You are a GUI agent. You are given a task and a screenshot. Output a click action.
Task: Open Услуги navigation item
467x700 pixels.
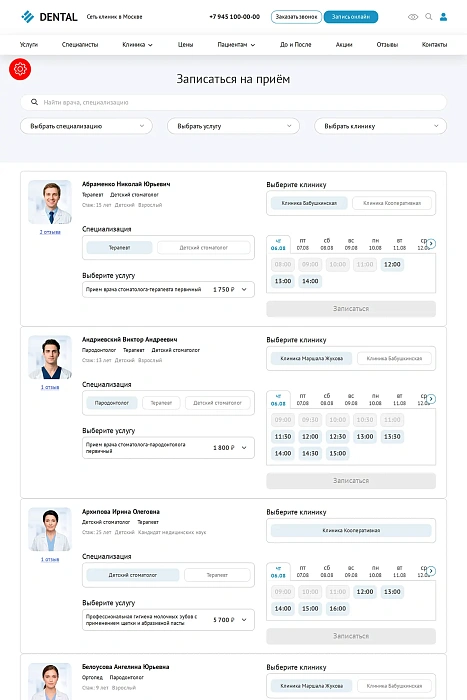tap(29, 45)
